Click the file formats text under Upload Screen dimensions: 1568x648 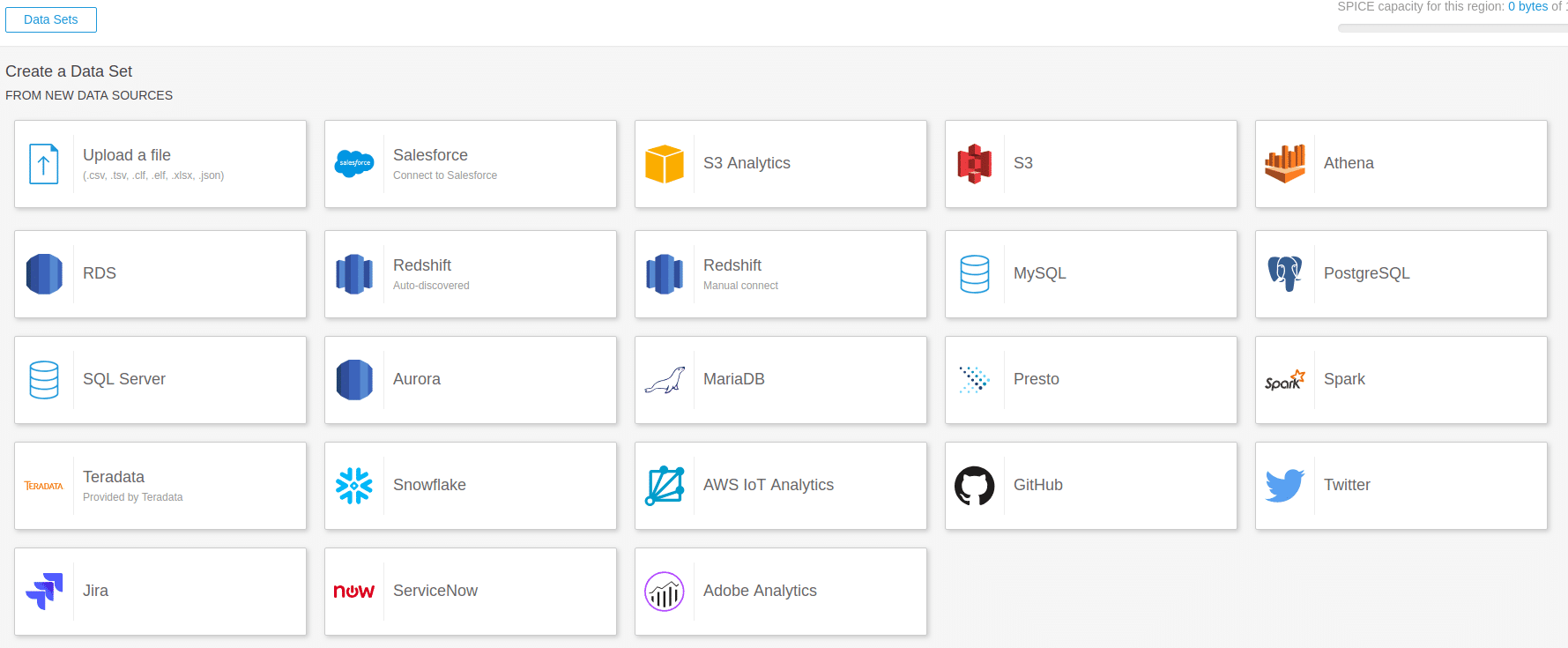[x=153, y=175]
